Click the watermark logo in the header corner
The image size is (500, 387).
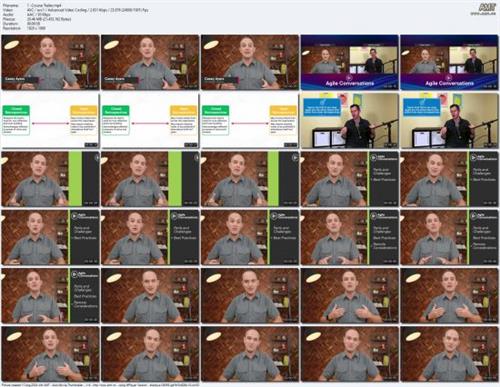[x=487, y=9]
